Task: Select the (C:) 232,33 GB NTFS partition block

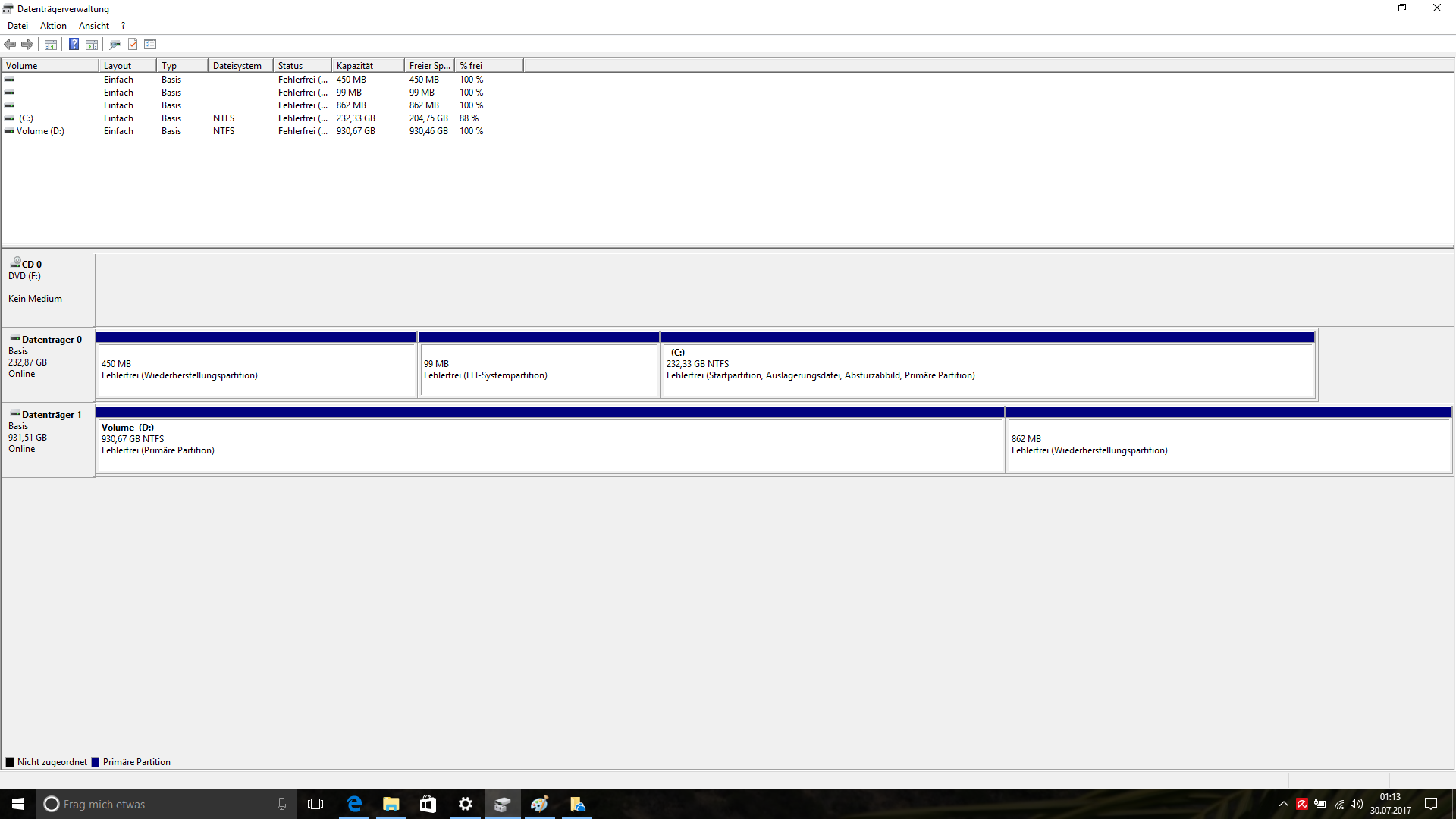Action: 987,370
